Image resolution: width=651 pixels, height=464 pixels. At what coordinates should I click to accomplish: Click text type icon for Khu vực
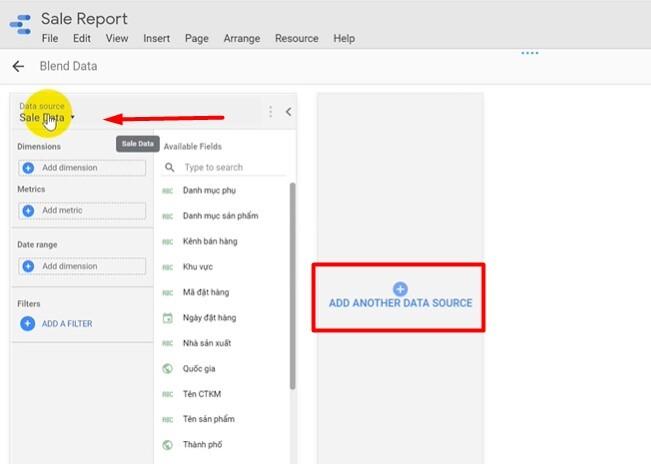[x=168, y=267]
